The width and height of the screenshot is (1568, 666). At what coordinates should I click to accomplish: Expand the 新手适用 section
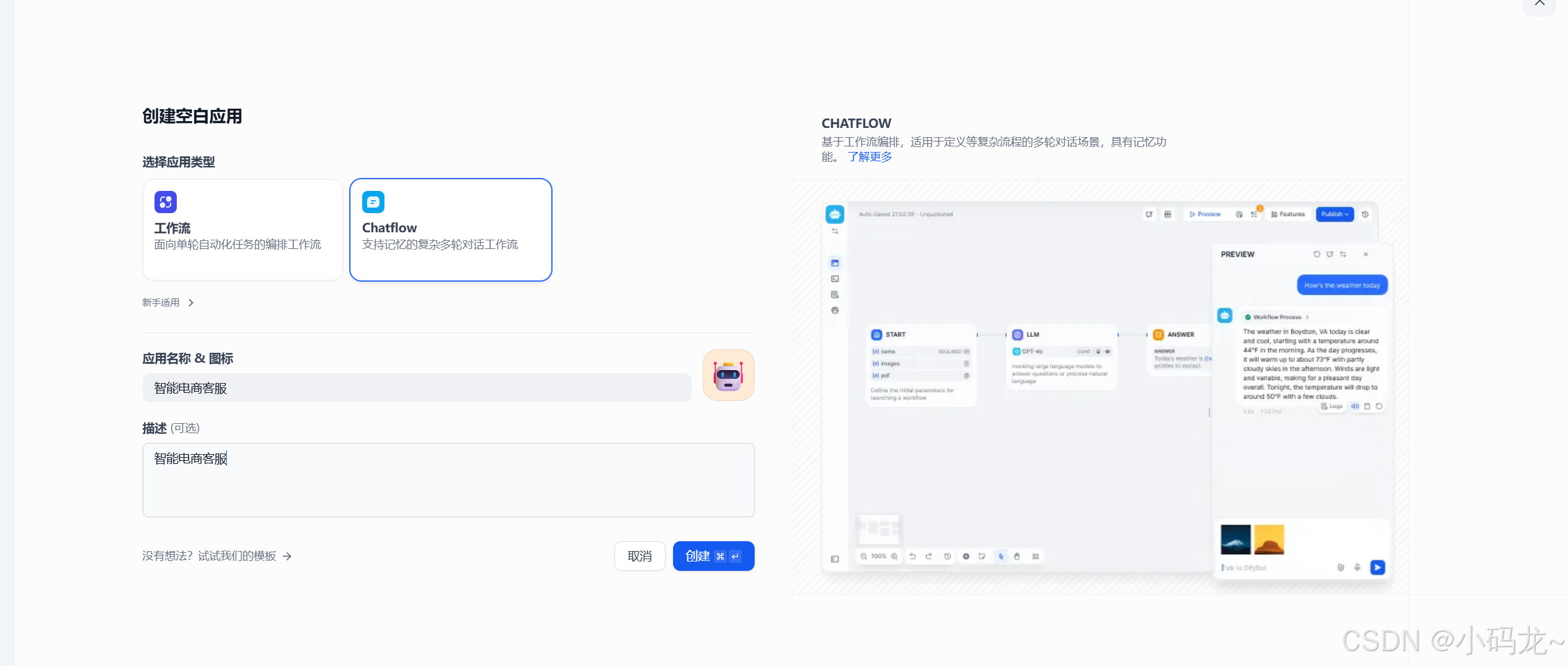pos(168,303)
